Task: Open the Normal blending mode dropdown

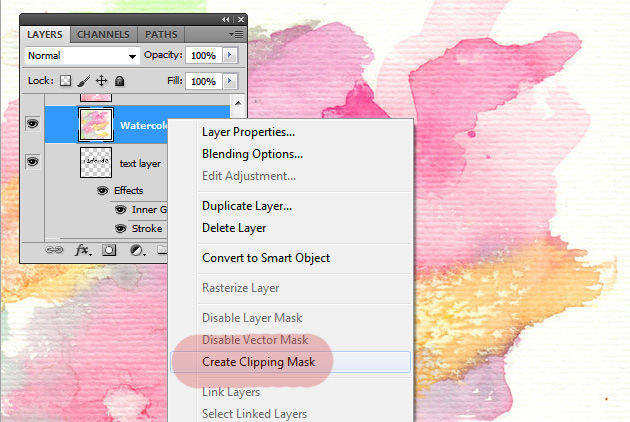Action: [82, 56]
